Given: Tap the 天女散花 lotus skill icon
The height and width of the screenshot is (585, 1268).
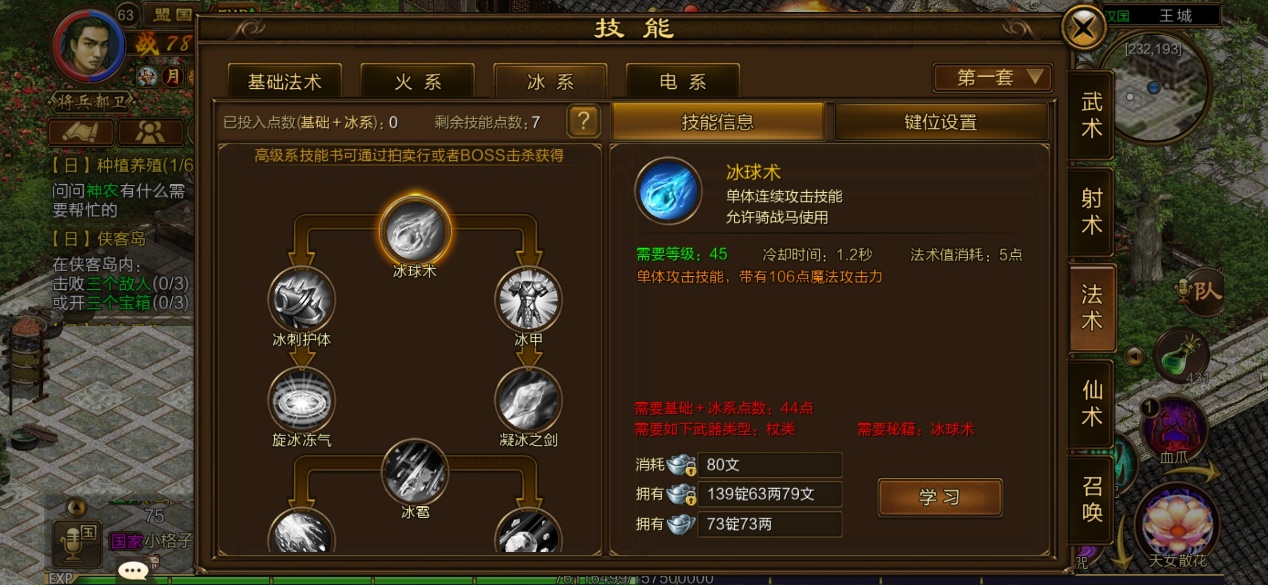Looking at the screenshot, I should [1176, 523].
